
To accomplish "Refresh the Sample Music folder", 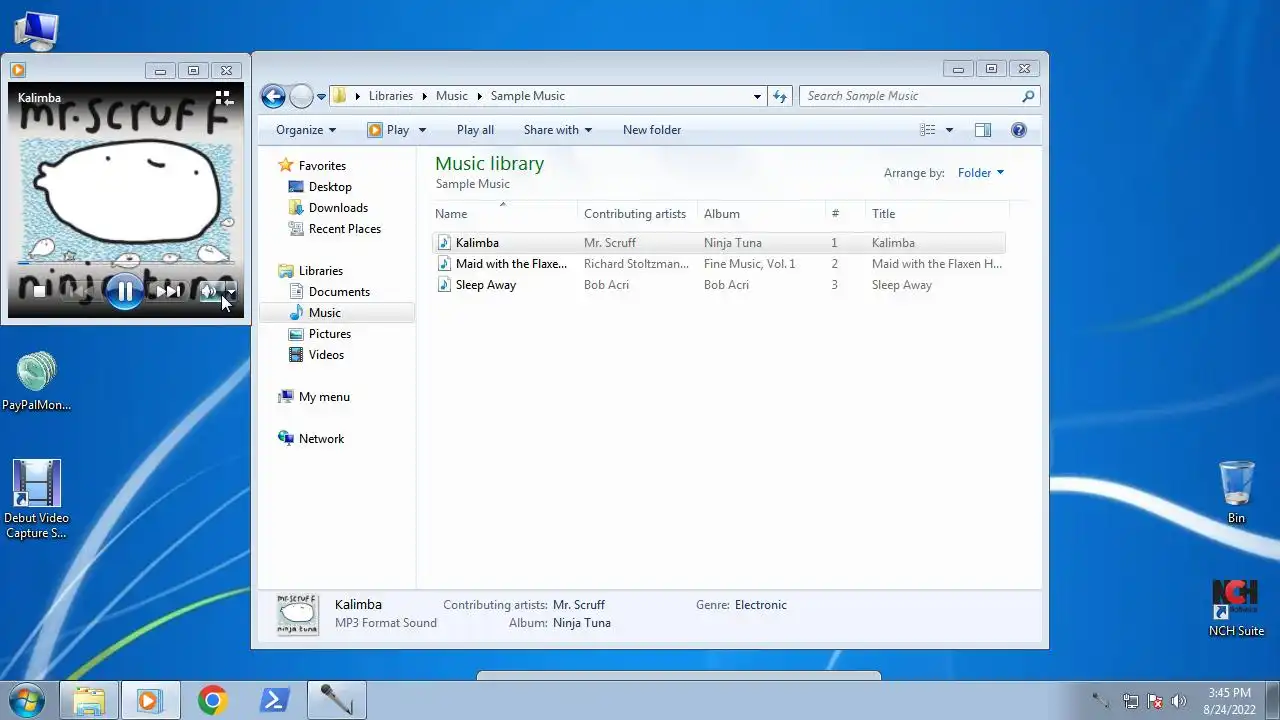I will pos(780,96).
